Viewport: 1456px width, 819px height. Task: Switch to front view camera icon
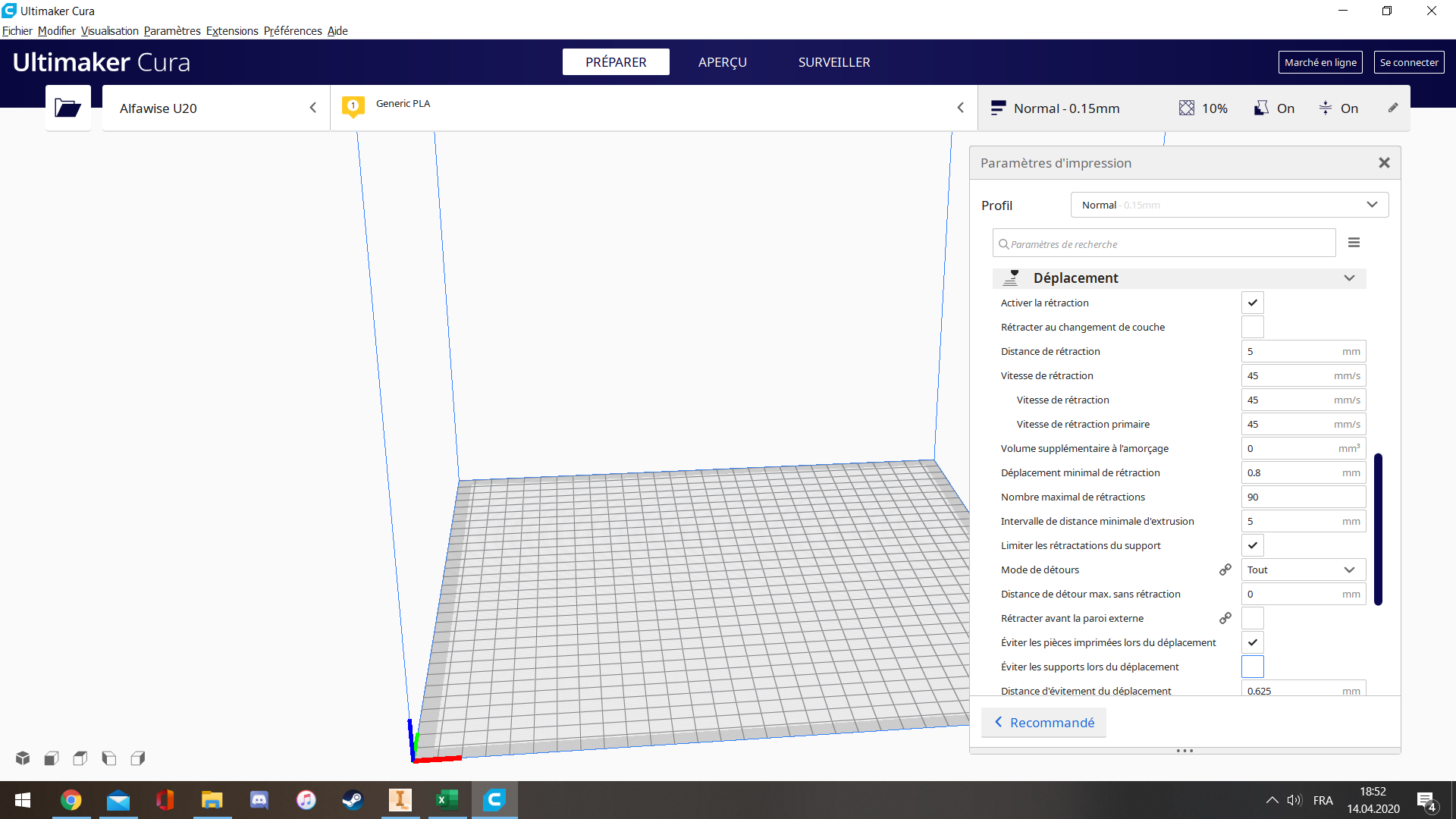click(52, 758)
